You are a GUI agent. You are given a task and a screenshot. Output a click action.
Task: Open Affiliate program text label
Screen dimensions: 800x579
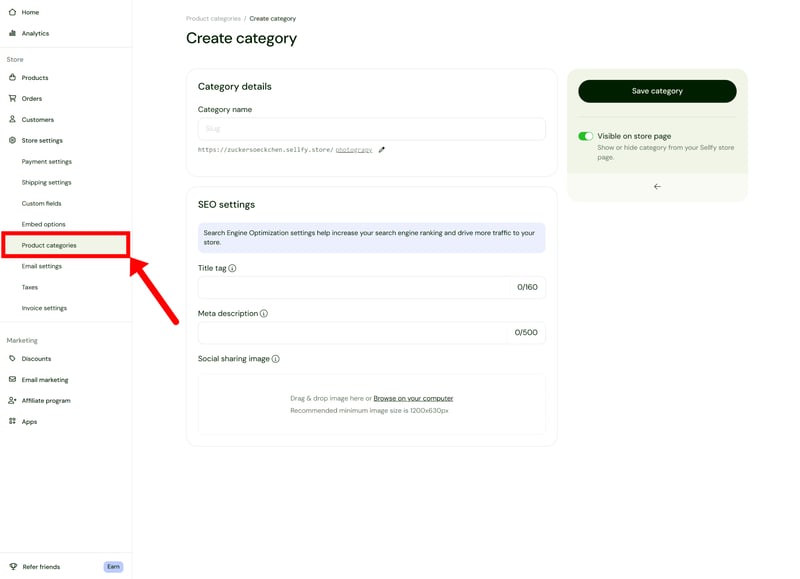(46, 400)
